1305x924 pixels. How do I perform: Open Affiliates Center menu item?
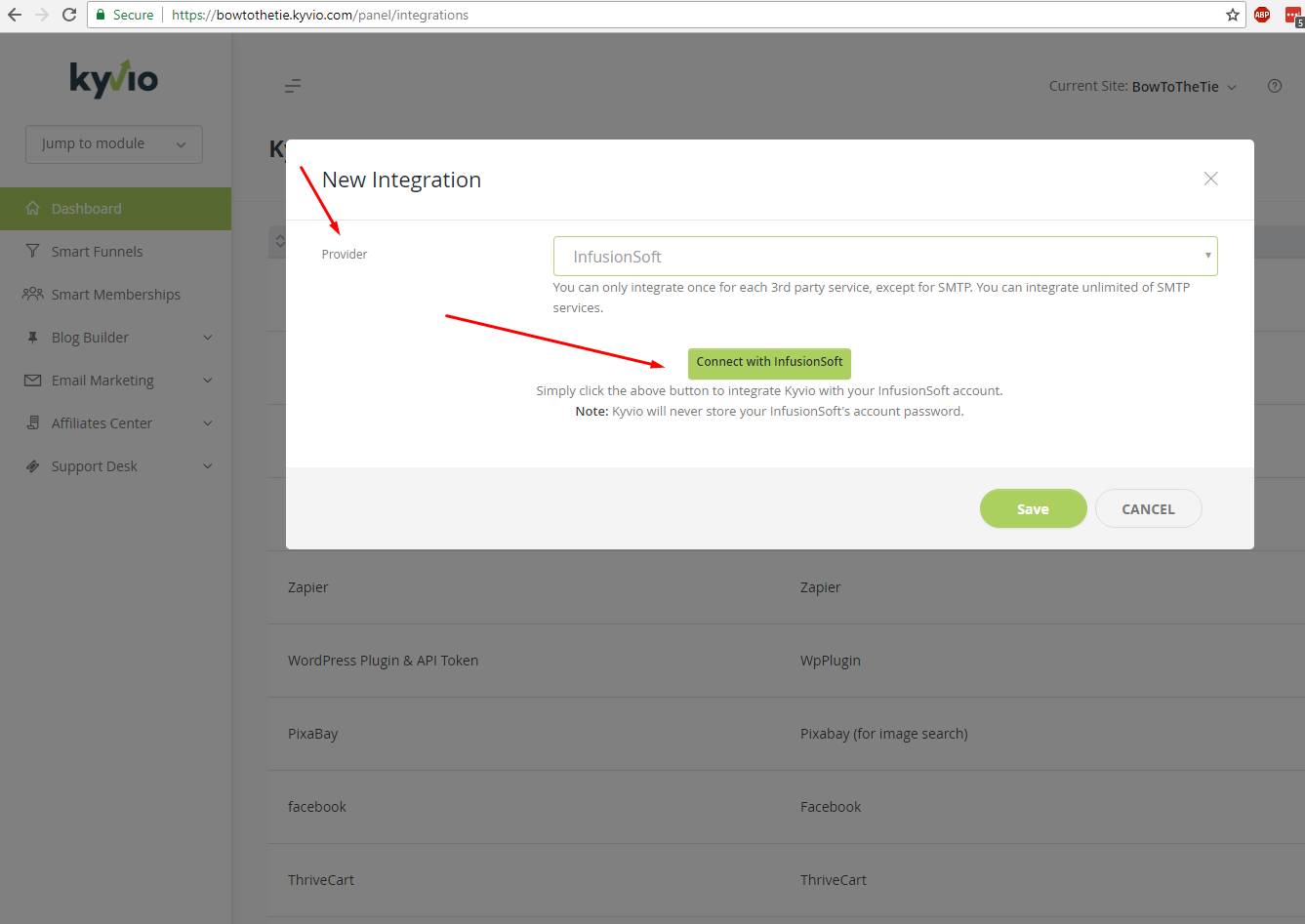(115, 423)
